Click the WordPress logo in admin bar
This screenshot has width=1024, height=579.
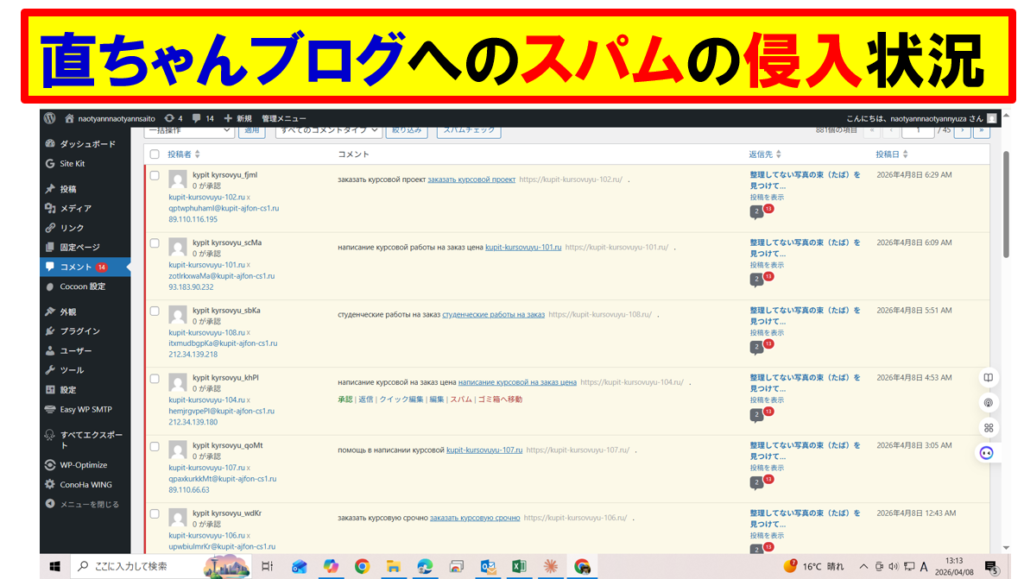(x=50, y=117)
